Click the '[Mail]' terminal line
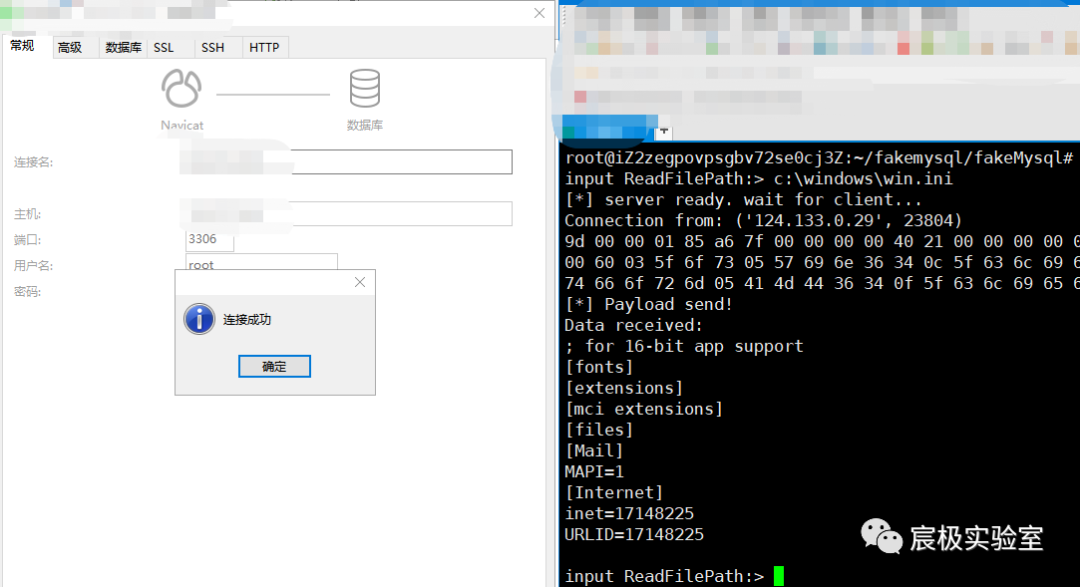Screen dimensions: 1080x587 click(x=594, y=451)
